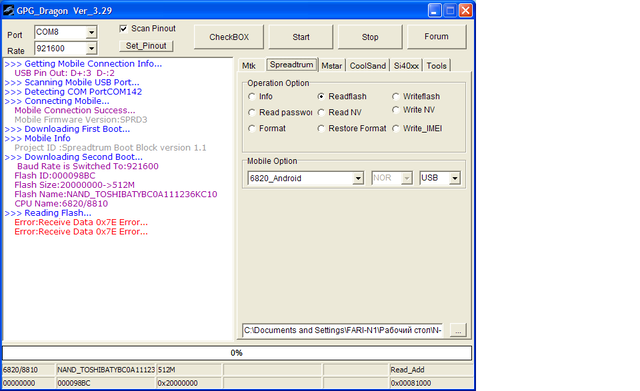Click the Stop button
This screenshot has height=391, width=640.
coord(370,37)
